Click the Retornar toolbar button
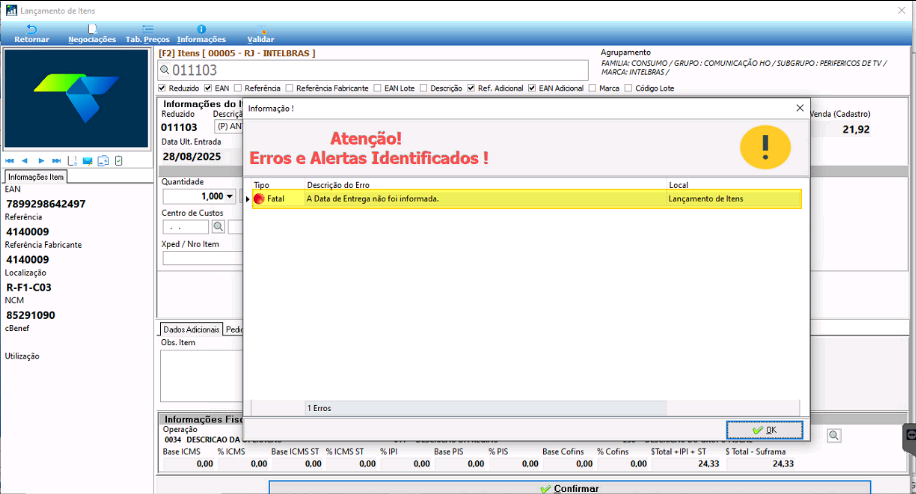The width and height of the screenshot is (916, 494). point(32,34)
